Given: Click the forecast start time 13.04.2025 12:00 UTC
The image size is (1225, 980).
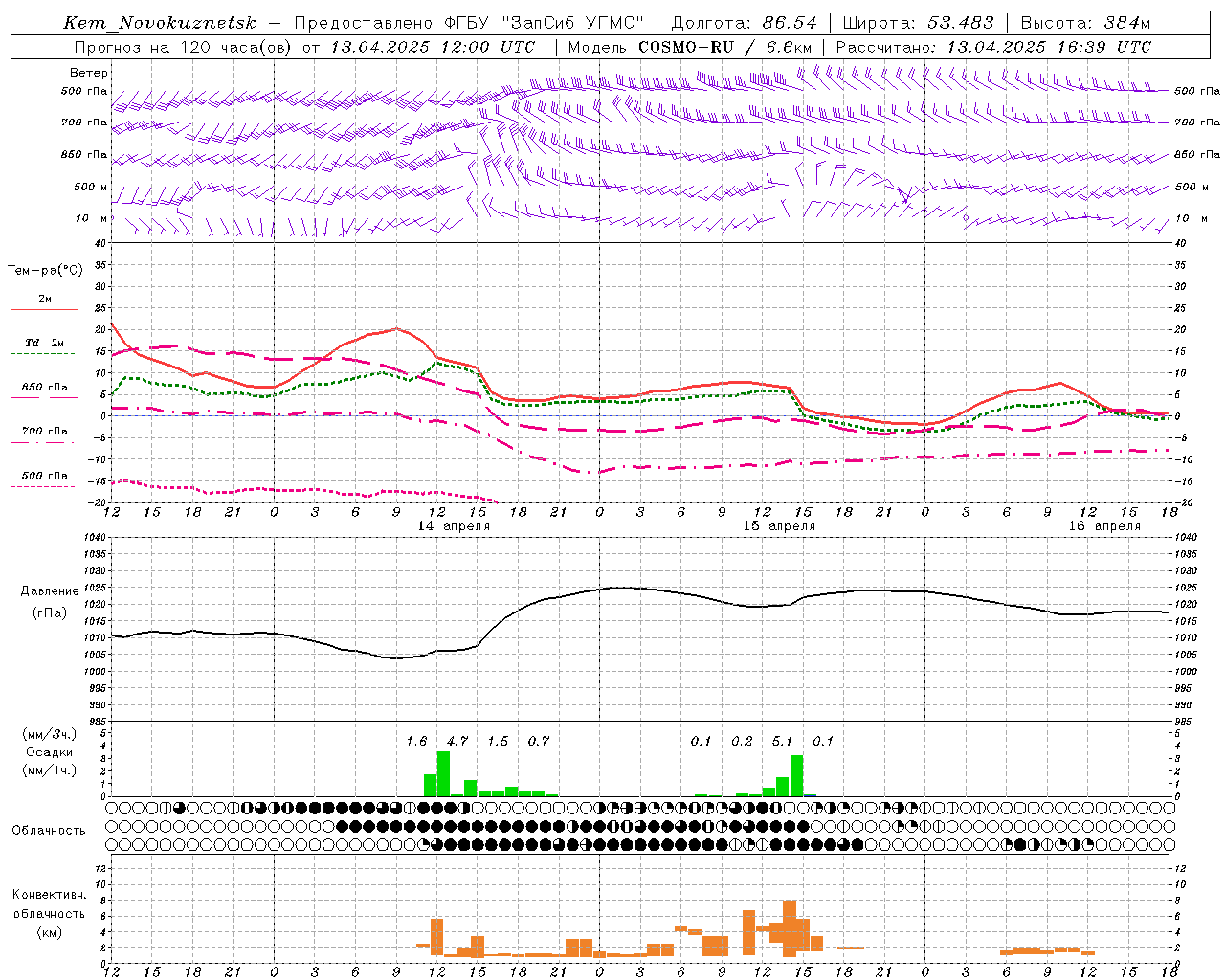Looking at the screenshot, I should [433, 47].
